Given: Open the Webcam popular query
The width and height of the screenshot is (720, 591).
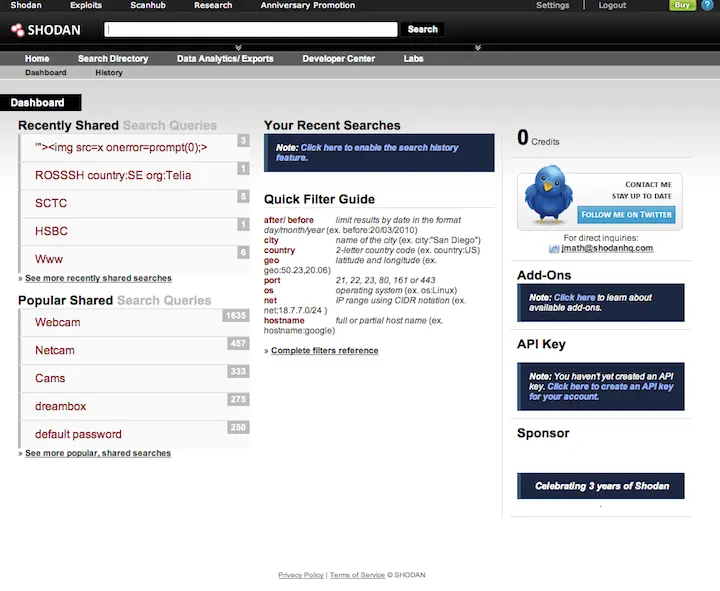Looking at the screenshot, I should 57,322.
